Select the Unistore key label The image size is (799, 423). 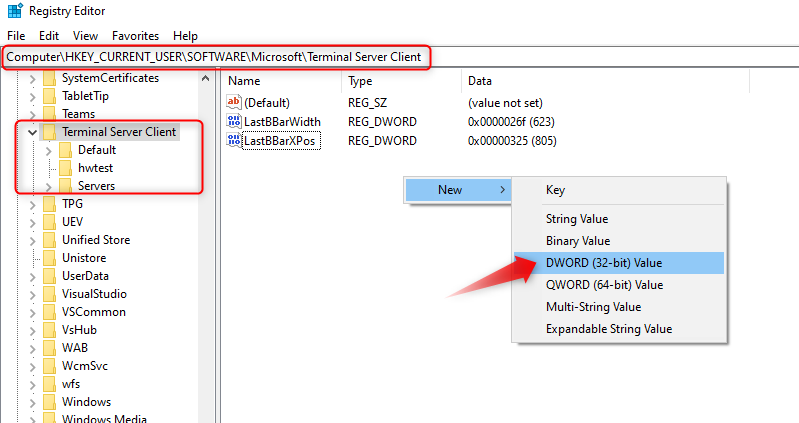(x=84, y=258)
